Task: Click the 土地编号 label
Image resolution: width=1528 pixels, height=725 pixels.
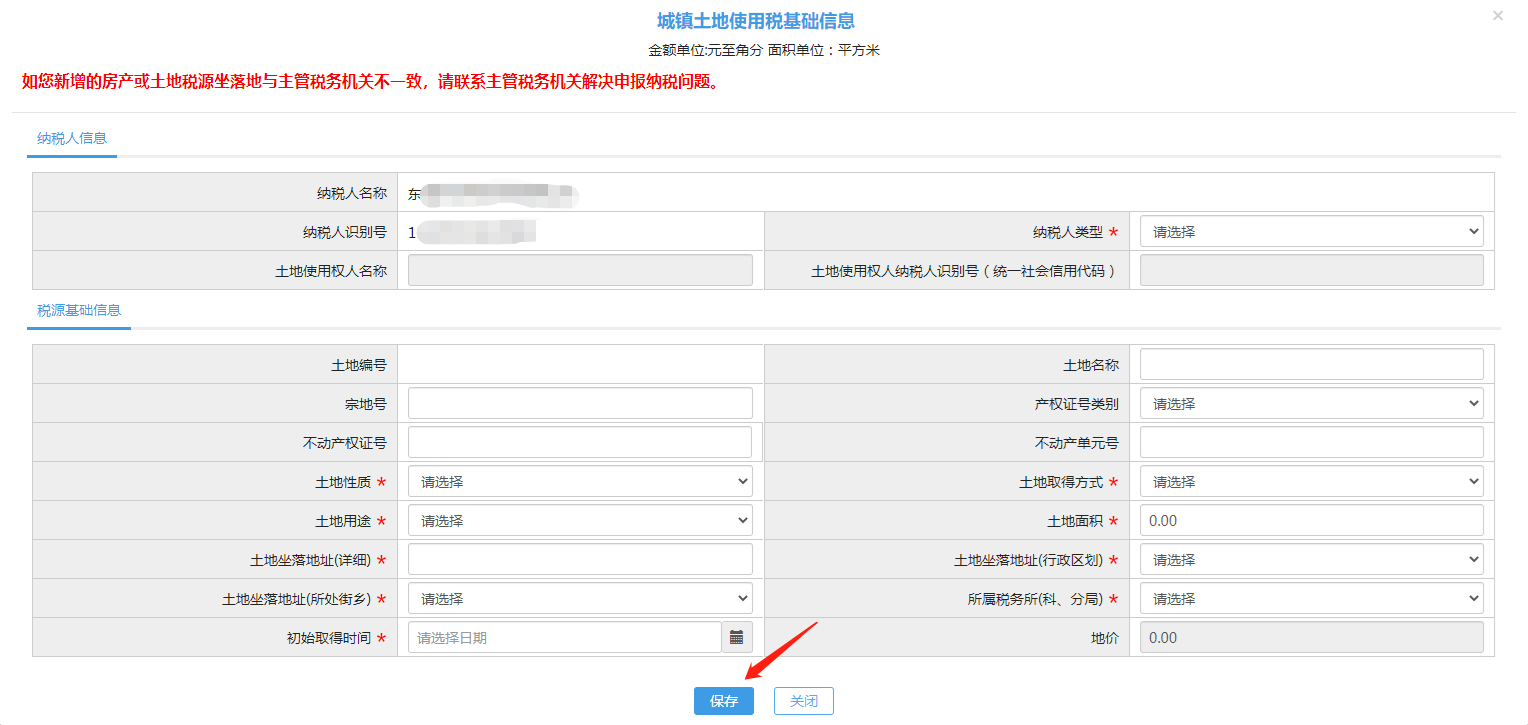Action: pos(359,365)
